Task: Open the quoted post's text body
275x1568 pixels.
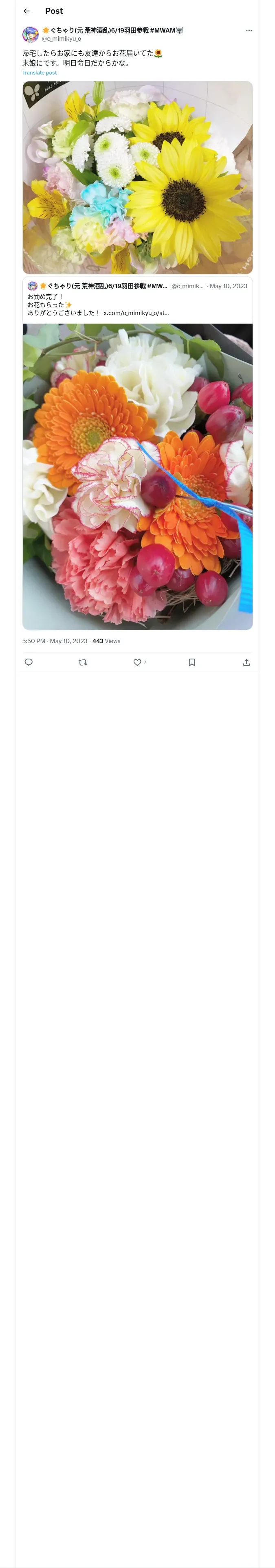Action: 98,305
